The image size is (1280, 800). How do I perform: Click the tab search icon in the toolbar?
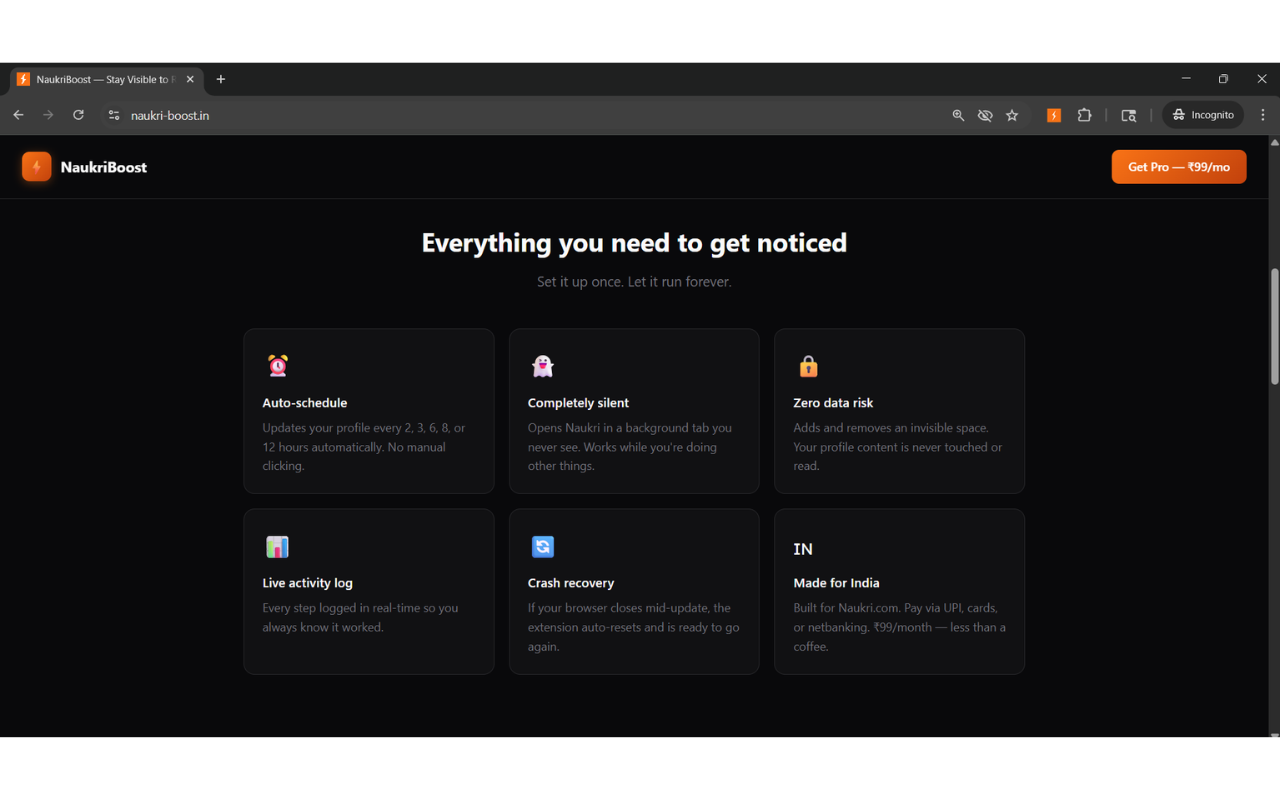pos(1129,115)
